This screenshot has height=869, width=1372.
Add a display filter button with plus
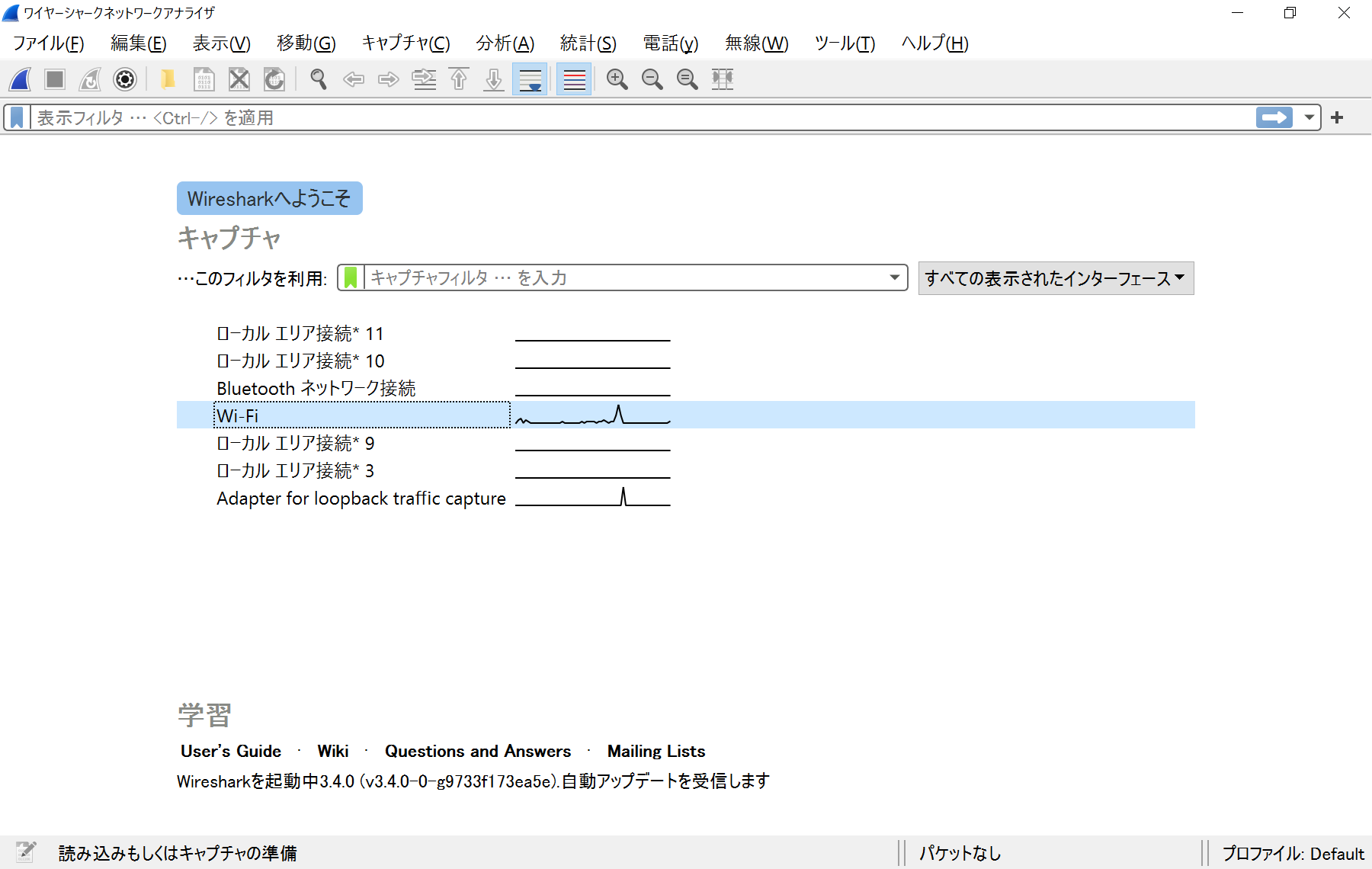pos(1337,117)
